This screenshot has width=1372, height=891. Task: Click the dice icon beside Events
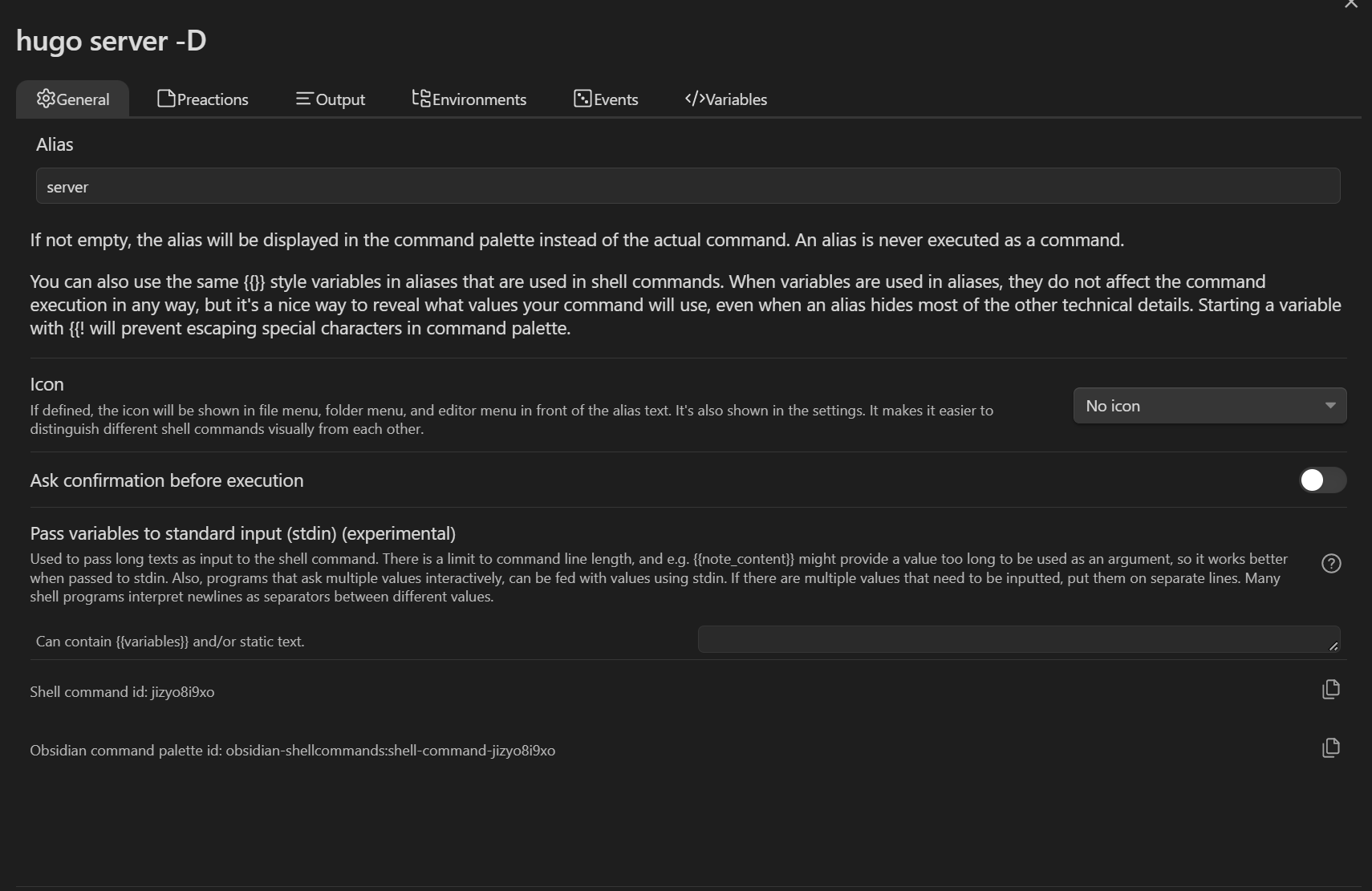click(582, 99)
